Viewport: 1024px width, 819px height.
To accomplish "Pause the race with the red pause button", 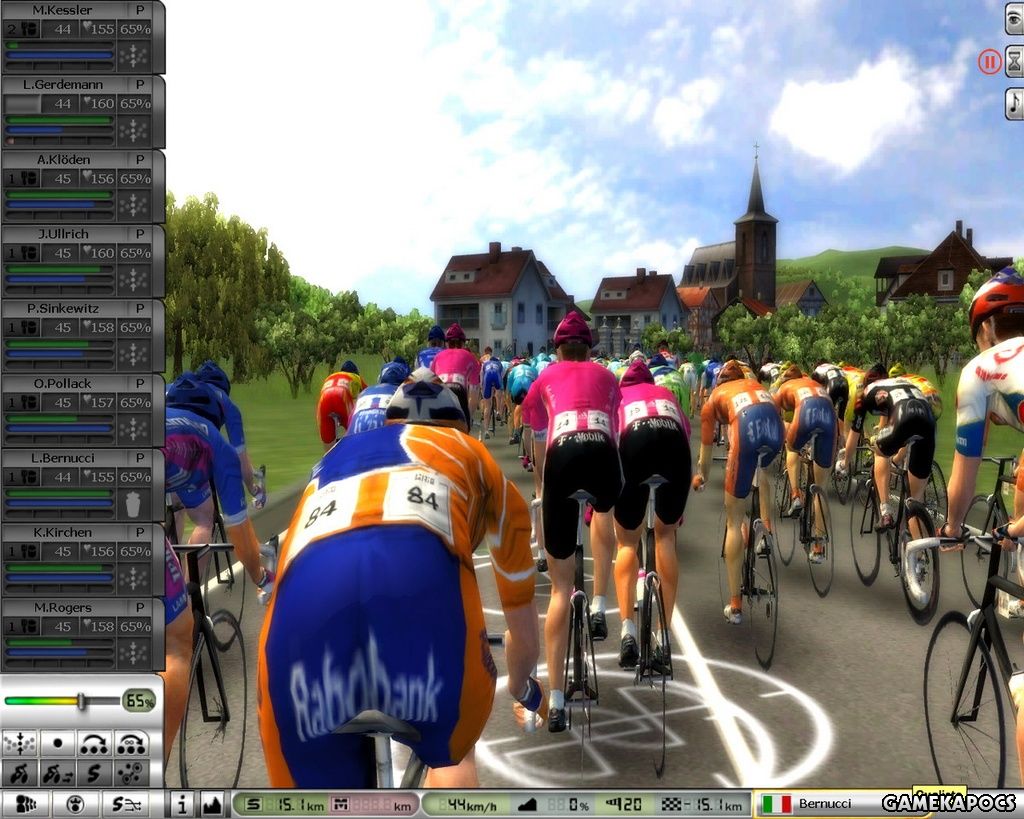I will pyautogui.click(x=989, y=63).
